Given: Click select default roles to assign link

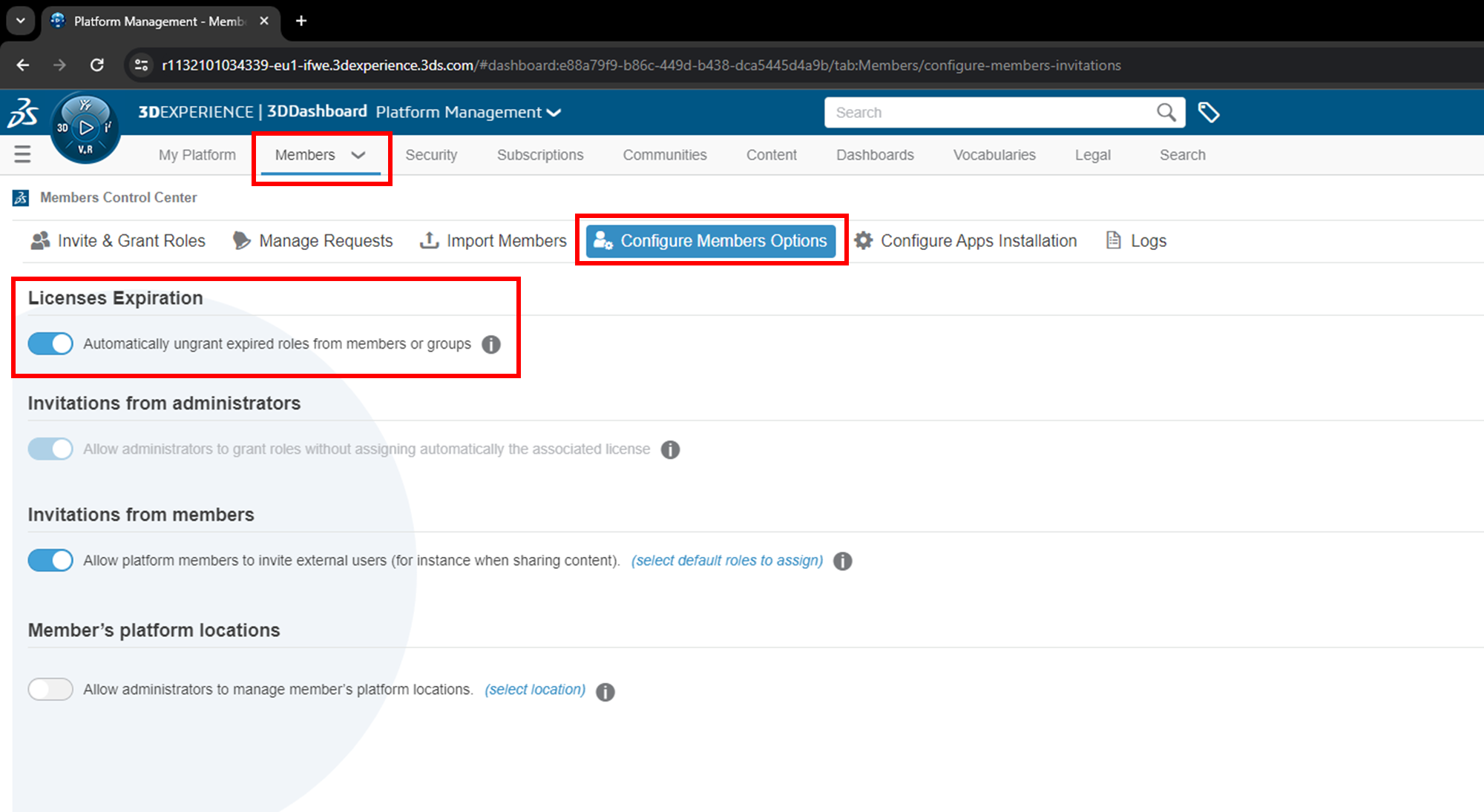Looking at the screenshot, I should [727, 561].
